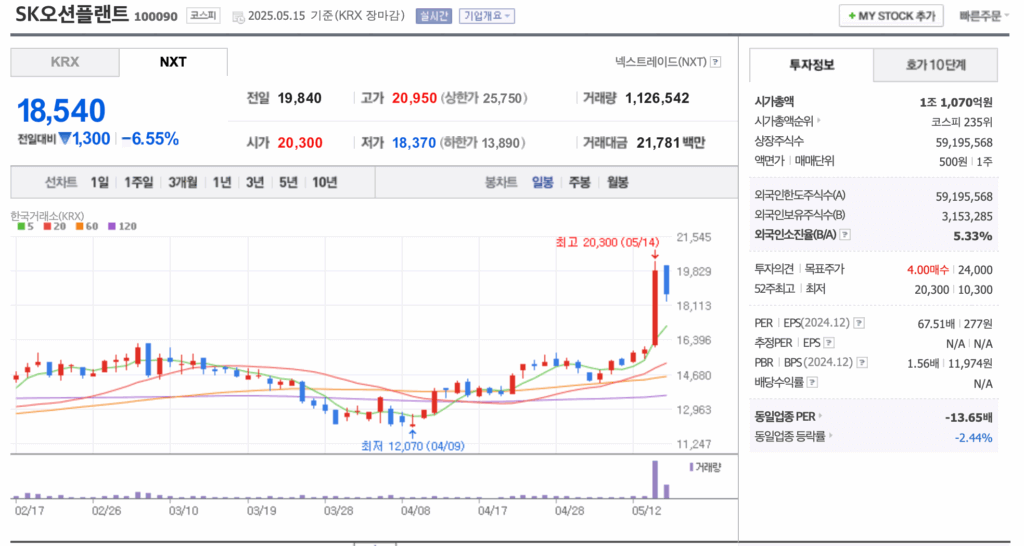Click the purple 120-day moving average legend
This screenshot has width=1024, height=546.
click(x=123, y=226)
